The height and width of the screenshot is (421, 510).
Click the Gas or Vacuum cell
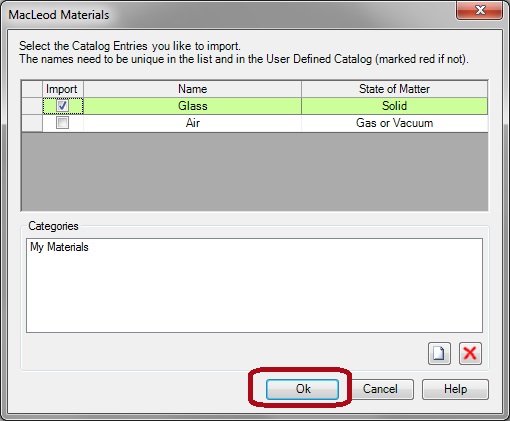point(394,123)
